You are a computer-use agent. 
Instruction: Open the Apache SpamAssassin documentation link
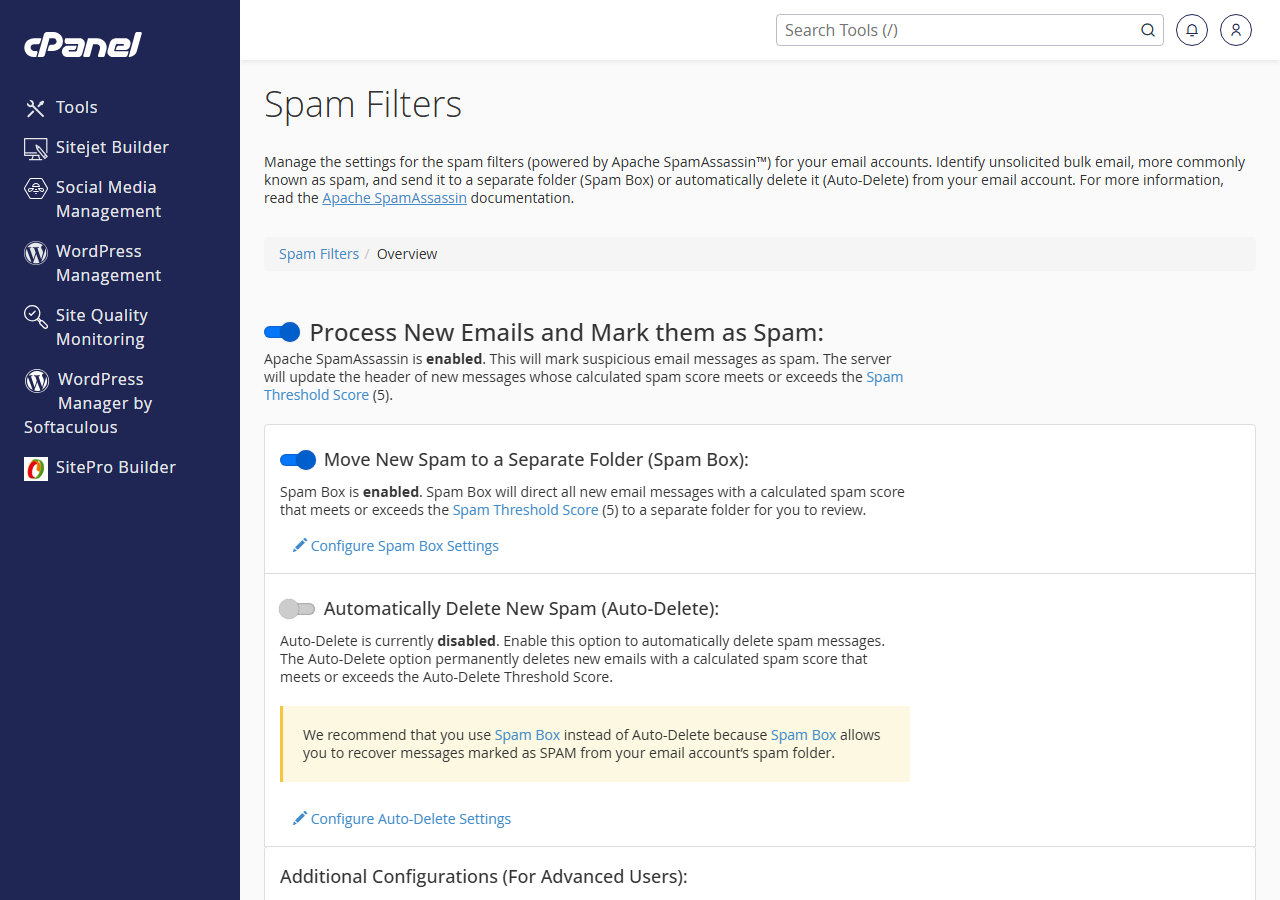coord(394,198)
